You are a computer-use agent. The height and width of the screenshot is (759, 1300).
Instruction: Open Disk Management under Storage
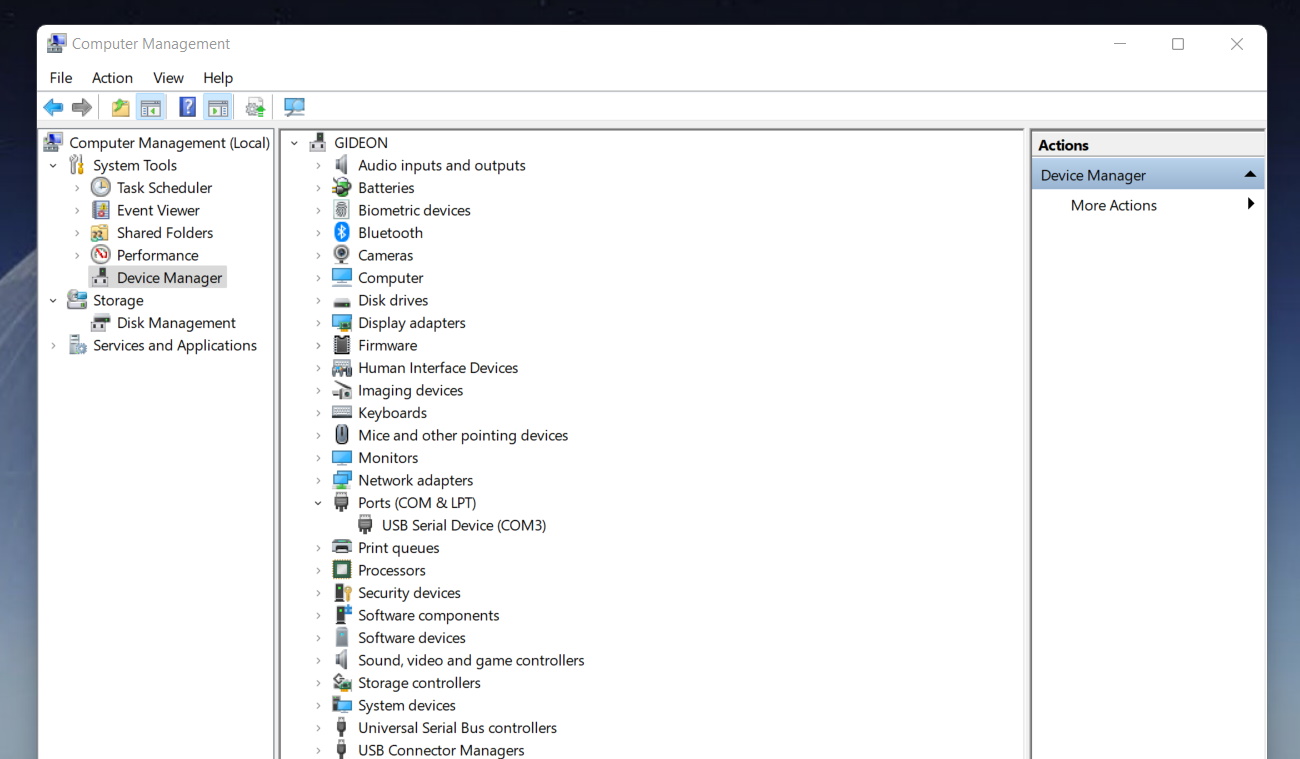point(176,322)
